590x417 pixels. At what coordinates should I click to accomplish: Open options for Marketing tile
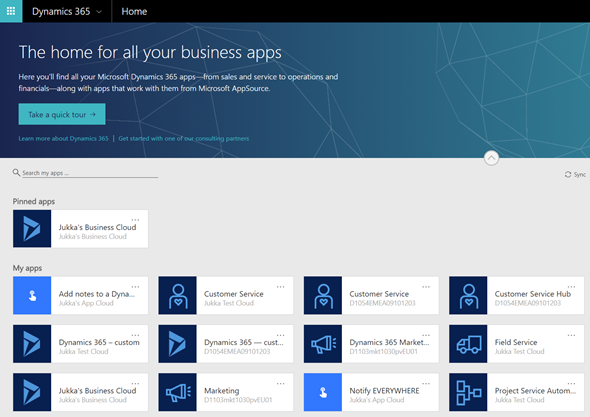281,384
